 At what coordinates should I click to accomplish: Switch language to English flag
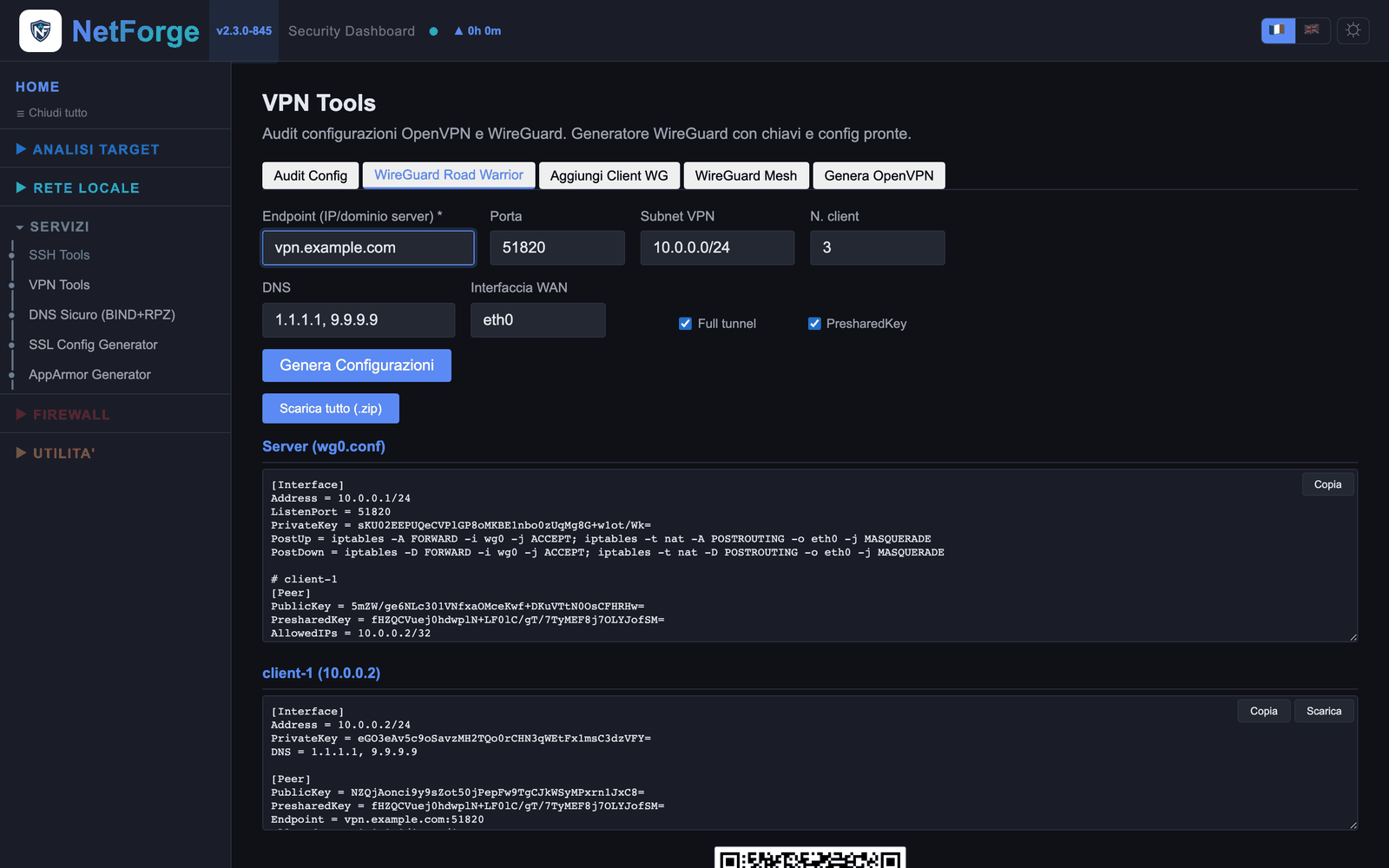pyautogui.click(x=1313, y=30)
